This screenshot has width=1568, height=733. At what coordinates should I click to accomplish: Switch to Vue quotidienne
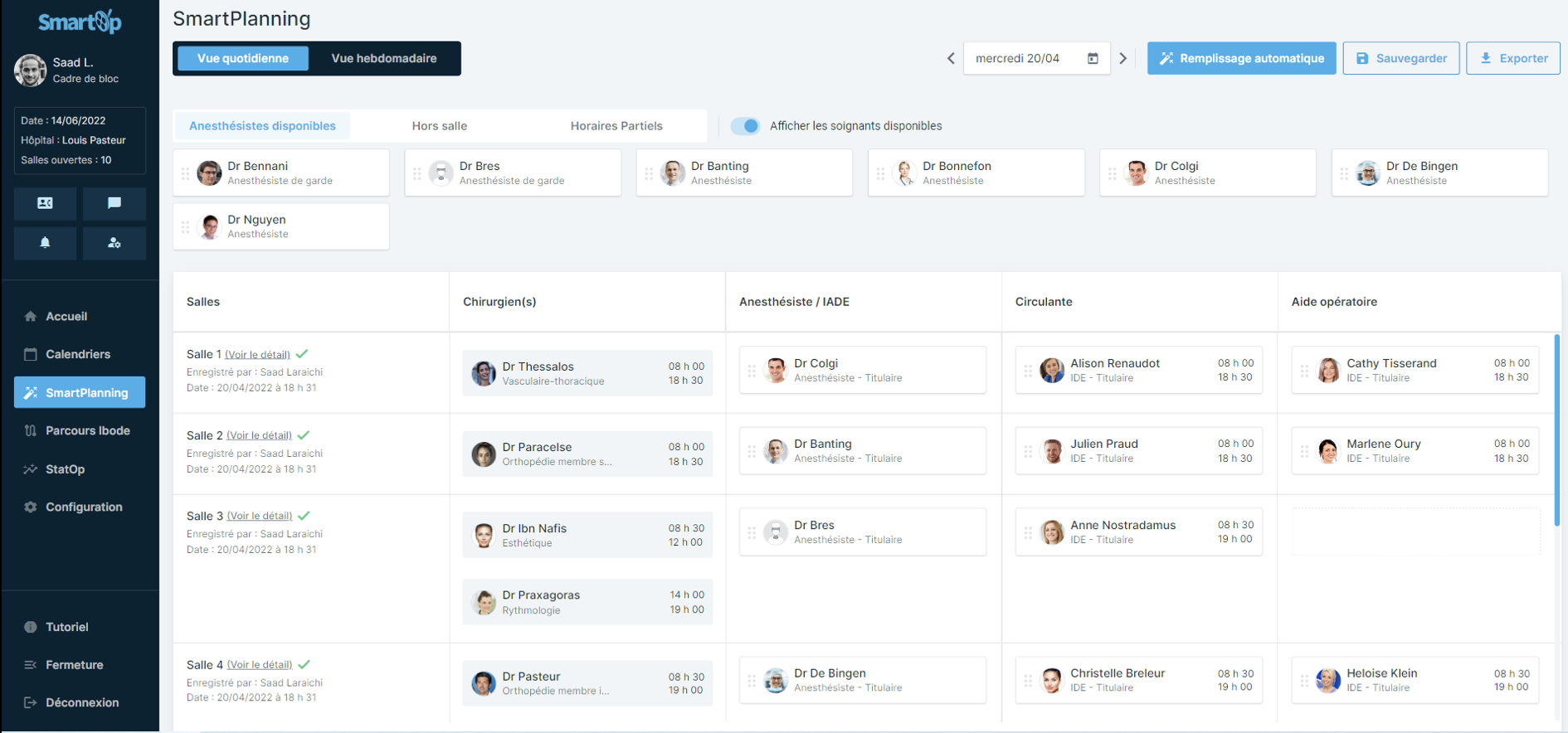243,58
